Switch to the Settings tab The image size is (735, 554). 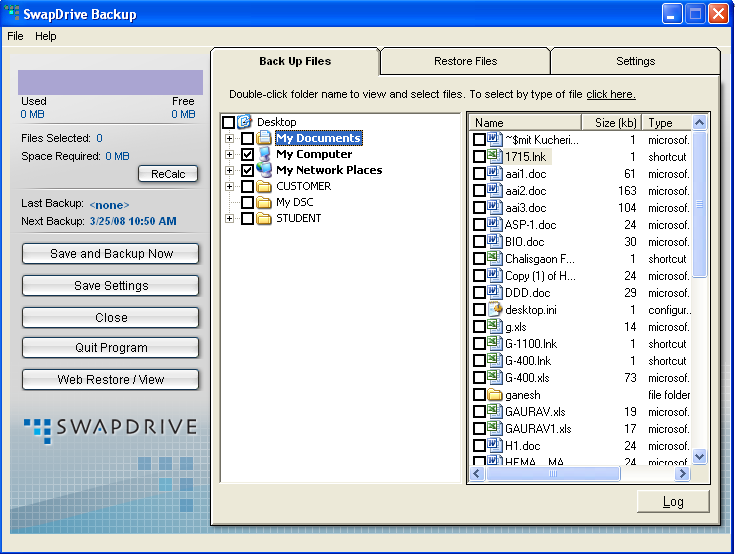point(636,61)
